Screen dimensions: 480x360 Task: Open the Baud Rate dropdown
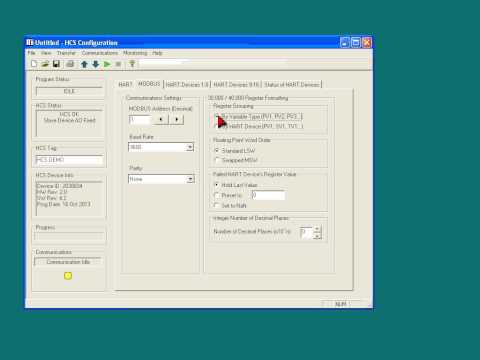tap(190, 147)
